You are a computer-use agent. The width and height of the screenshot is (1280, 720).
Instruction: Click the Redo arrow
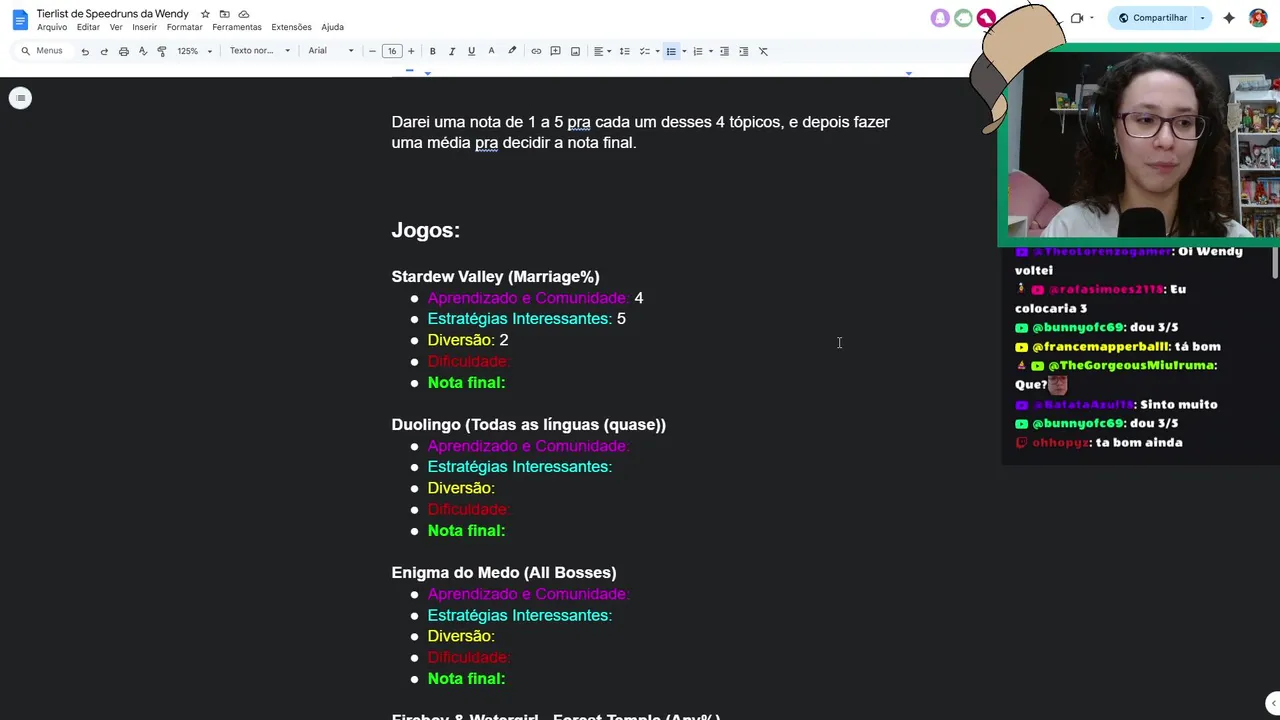pos(104,51)
